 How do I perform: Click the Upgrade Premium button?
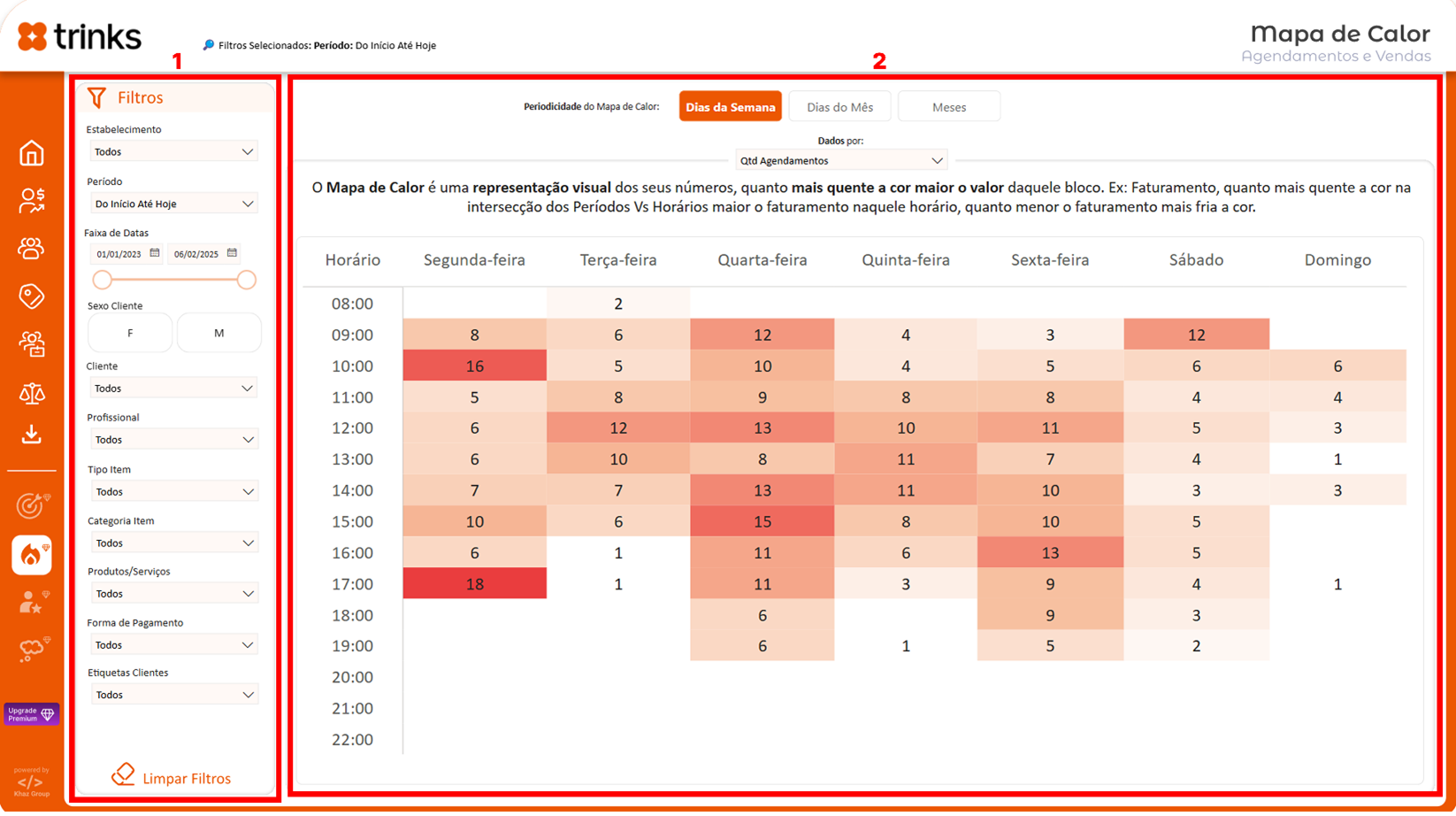(32, 713)
